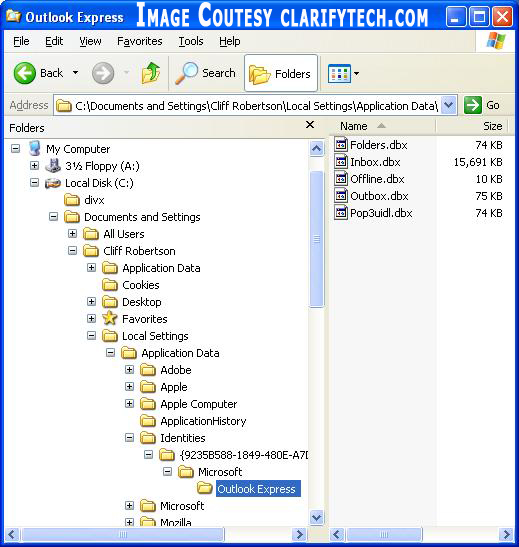Collapse the Local Disk (C:) node
Screen dimensions: 519x547
[34, 183]
